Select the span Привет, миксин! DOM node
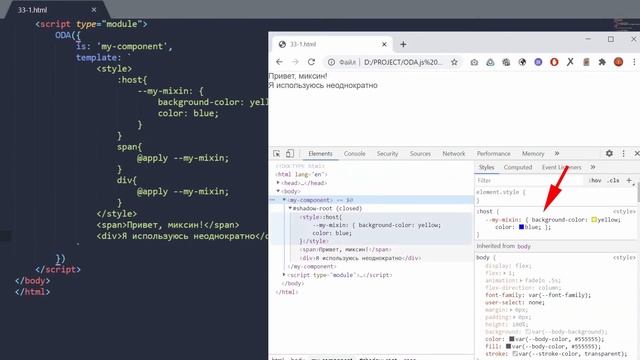 [x=345, y=249]
